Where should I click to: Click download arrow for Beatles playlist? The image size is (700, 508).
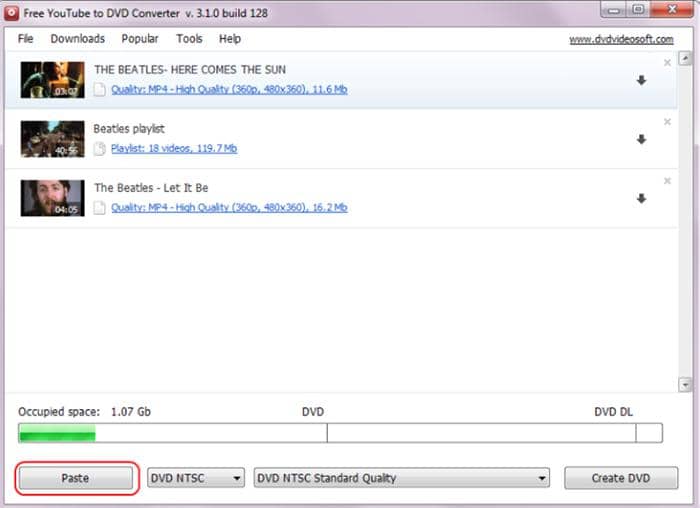[x=642, y=139]
